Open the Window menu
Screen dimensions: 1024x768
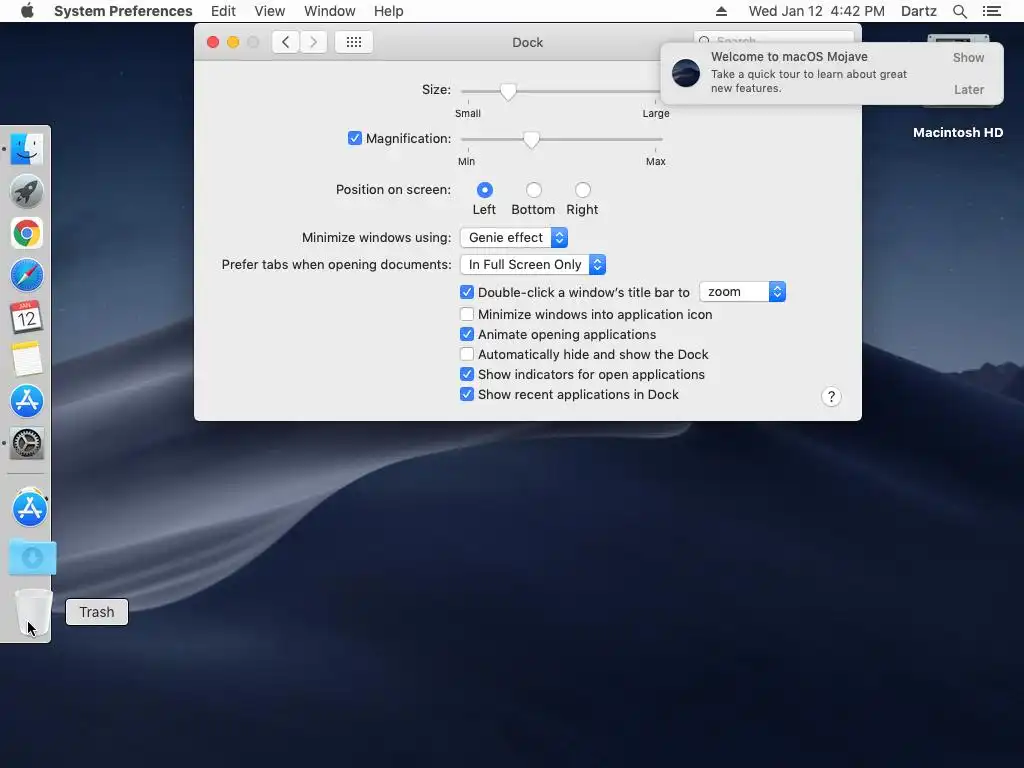click(x=330, y=11)
